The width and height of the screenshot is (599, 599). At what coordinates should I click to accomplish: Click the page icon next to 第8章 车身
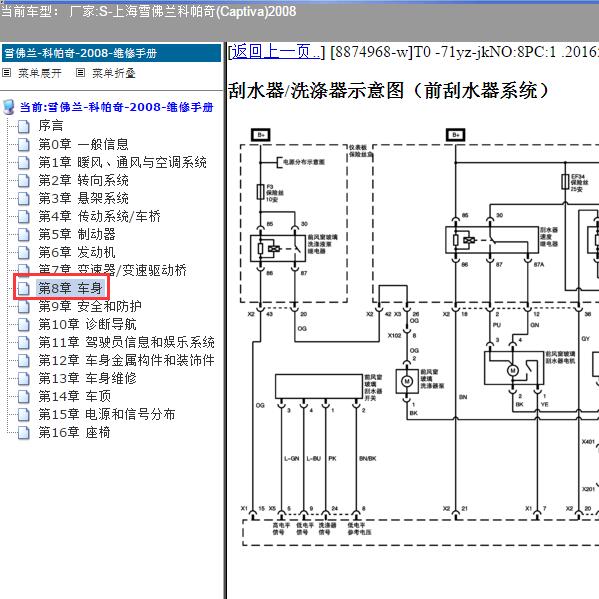point(24,288)
